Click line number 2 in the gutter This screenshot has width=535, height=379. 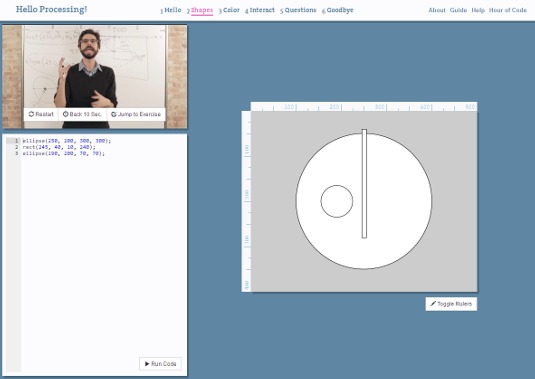coord(16,147)
